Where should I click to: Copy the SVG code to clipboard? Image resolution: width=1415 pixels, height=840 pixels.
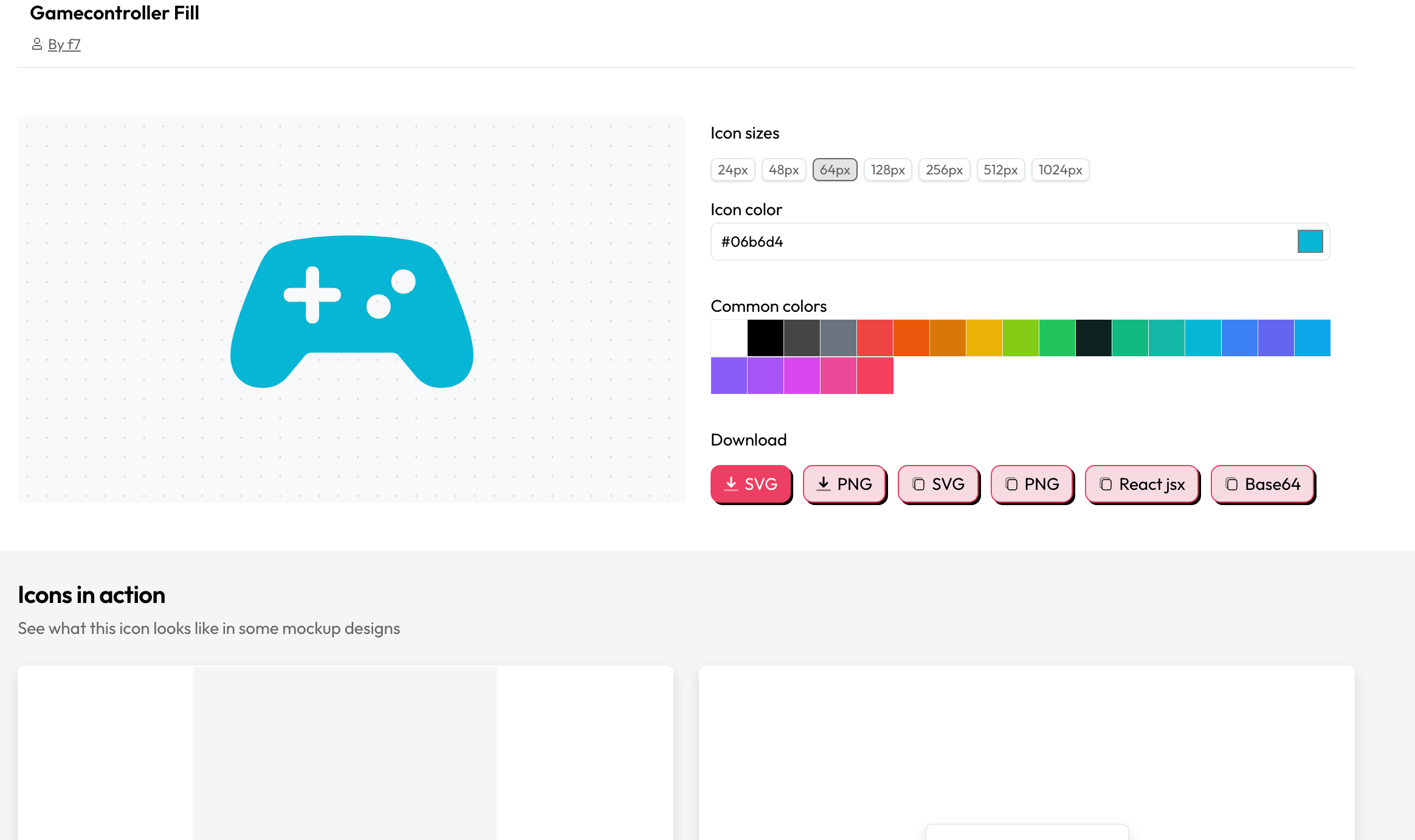point(938,484)
